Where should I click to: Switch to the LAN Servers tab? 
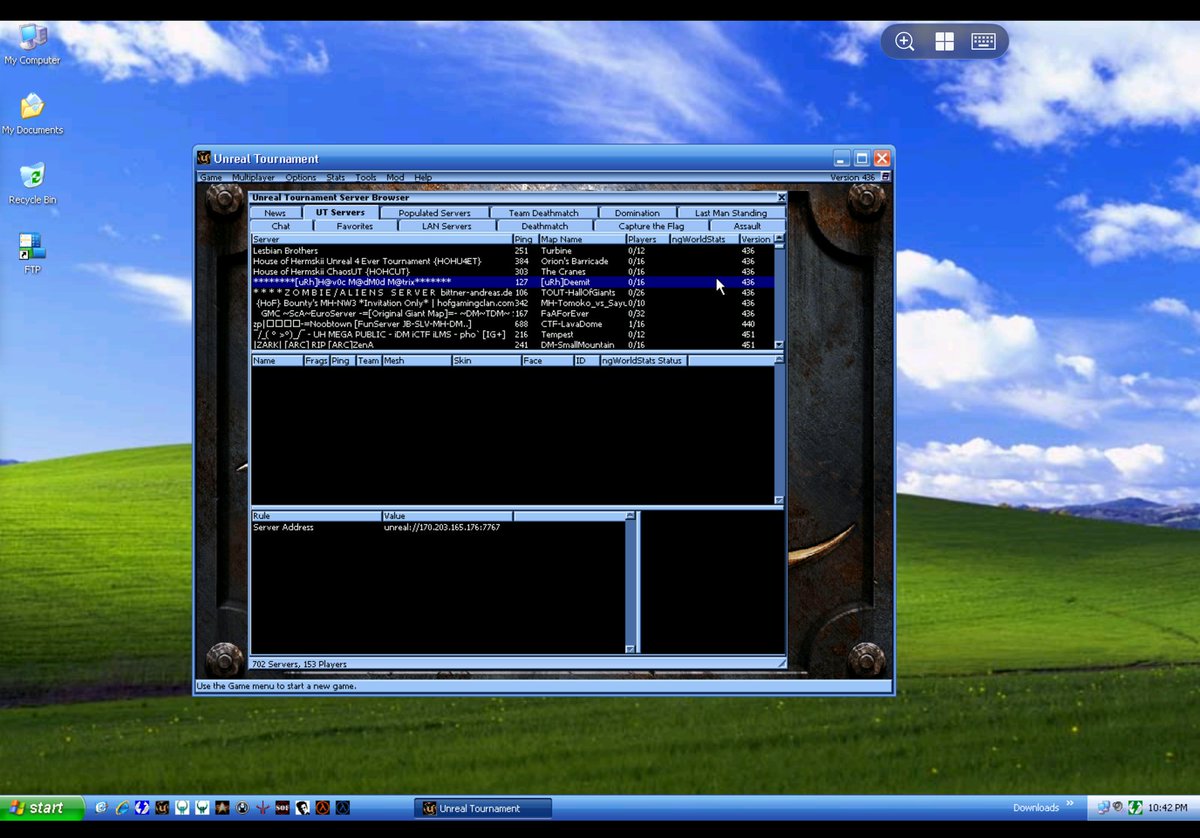pyautogui.click(x=446, y=226)
